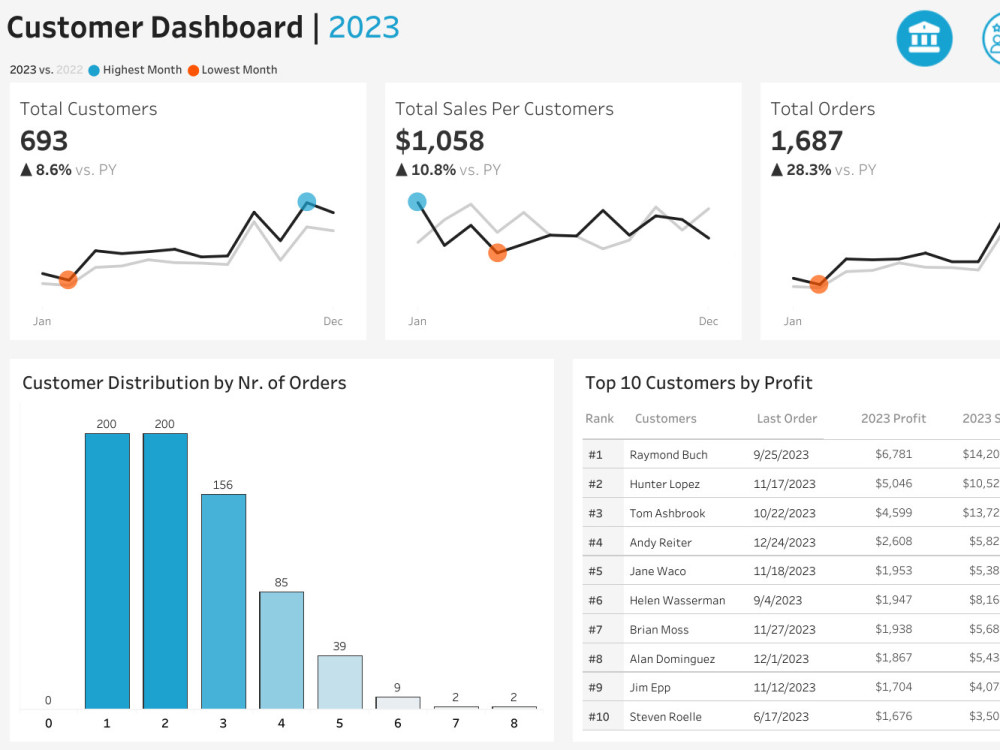The height and width of the screenshot is (750, 1000).
Task: Click the lowest month point on Total Sales chart
Action: point(497,253)
